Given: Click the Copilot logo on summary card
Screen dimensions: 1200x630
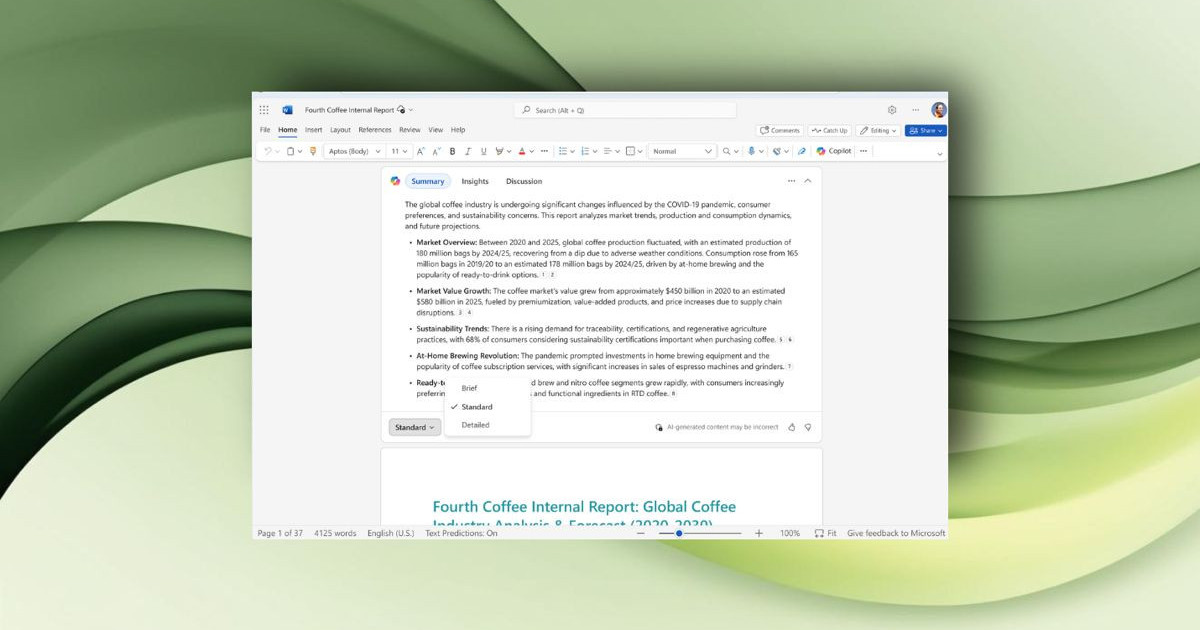Looking at the screenshot, I should point(396,181).
